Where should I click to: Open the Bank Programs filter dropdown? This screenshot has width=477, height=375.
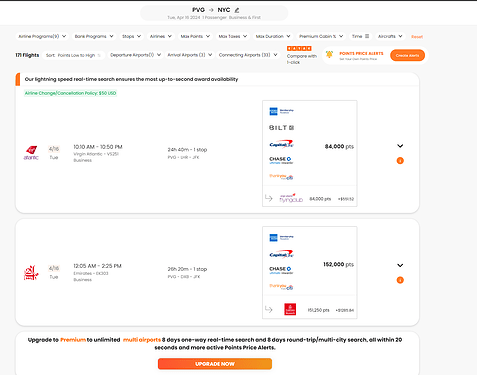point(94,36)
